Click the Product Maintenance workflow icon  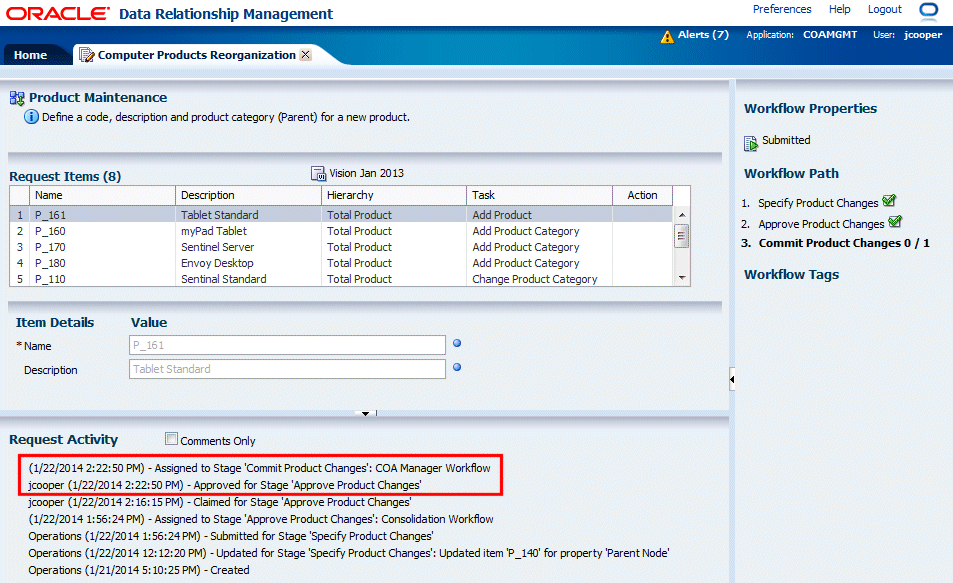coord(17,98)
